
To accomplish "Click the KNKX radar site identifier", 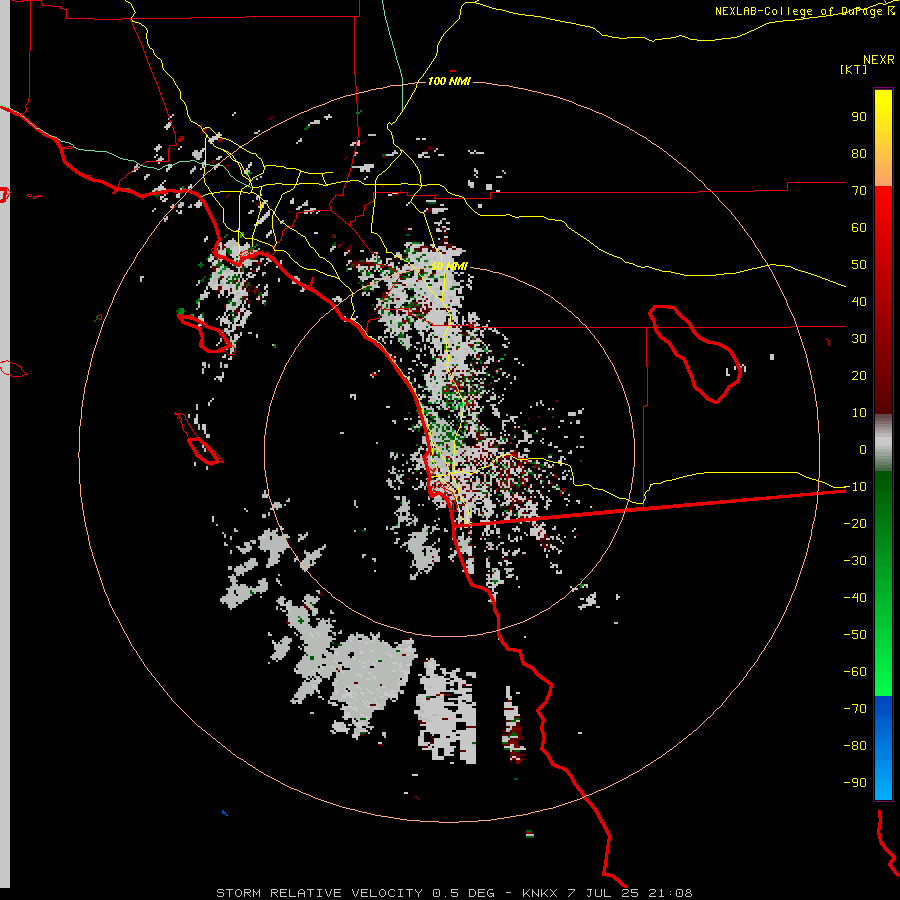I will pos(540,893).
